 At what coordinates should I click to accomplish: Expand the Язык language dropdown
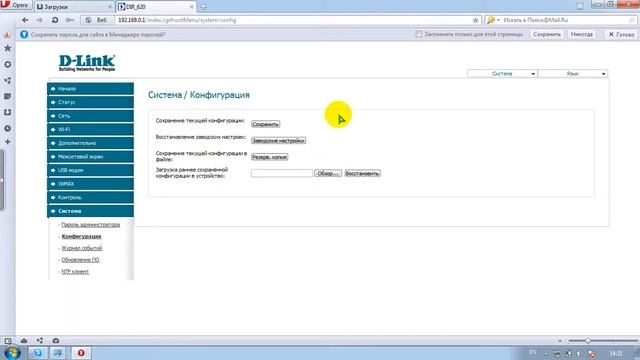pyautogui.click(x=573, y=73)
